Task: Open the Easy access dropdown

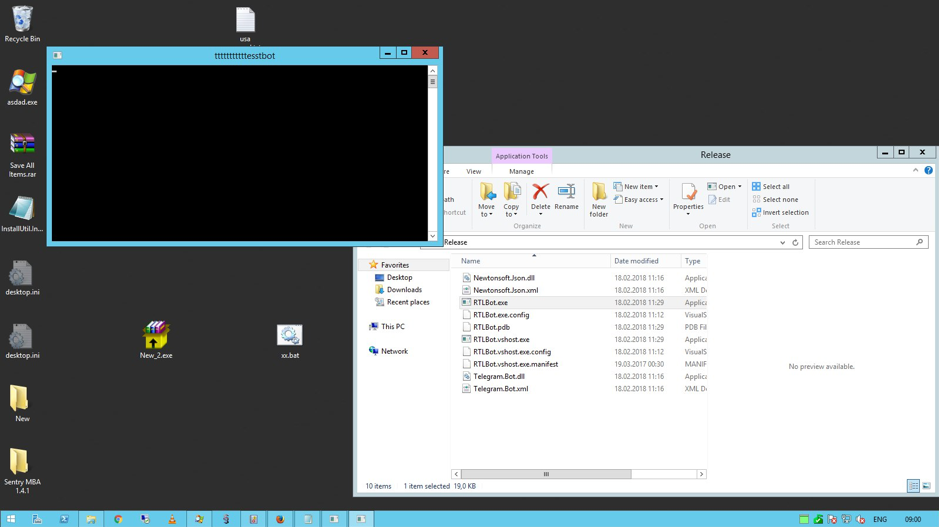Action: 638,199
